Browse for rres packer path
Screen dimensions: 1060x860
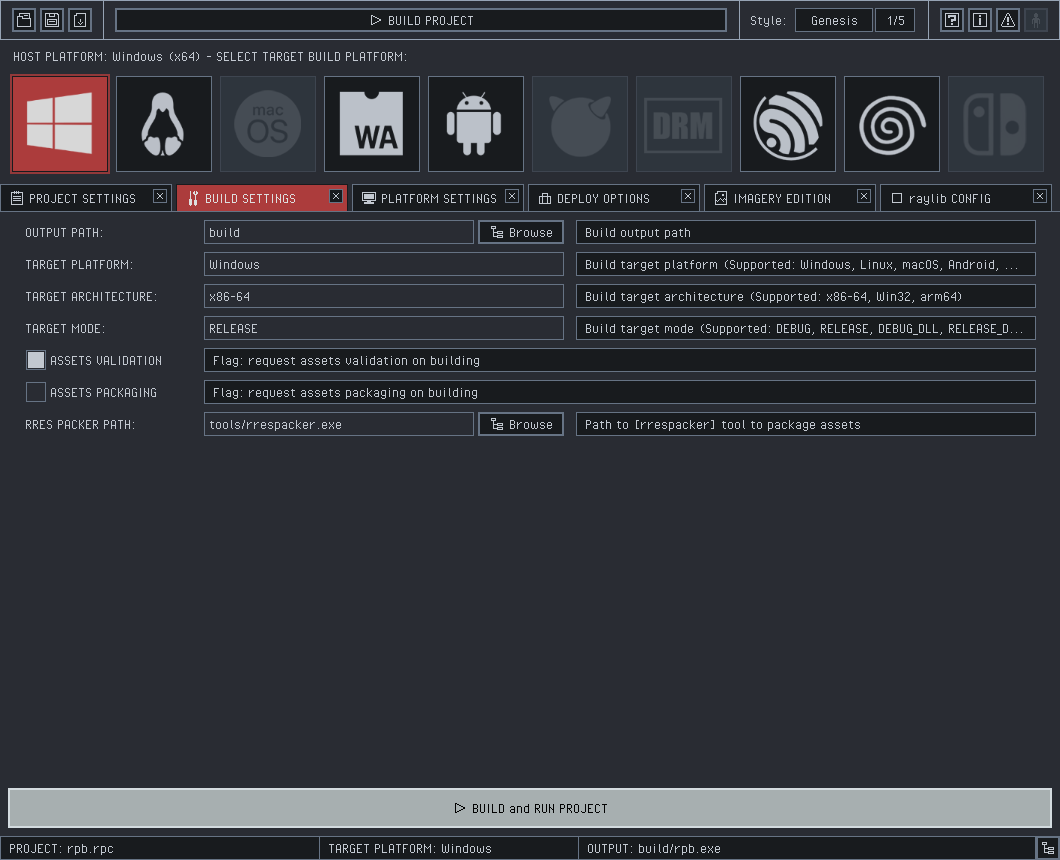pos(521,425)
